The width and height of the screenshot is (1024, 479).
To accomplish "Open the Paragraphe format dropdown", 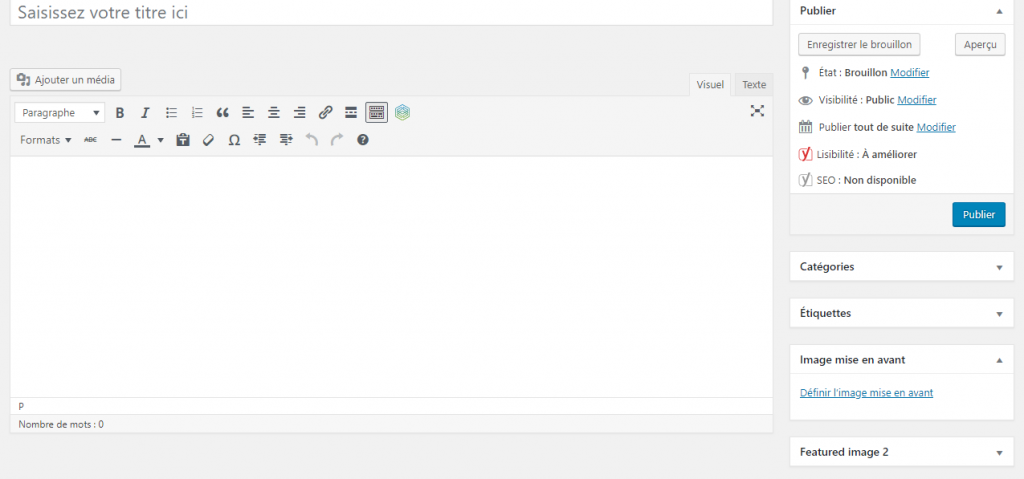I will tap(59, 113).
